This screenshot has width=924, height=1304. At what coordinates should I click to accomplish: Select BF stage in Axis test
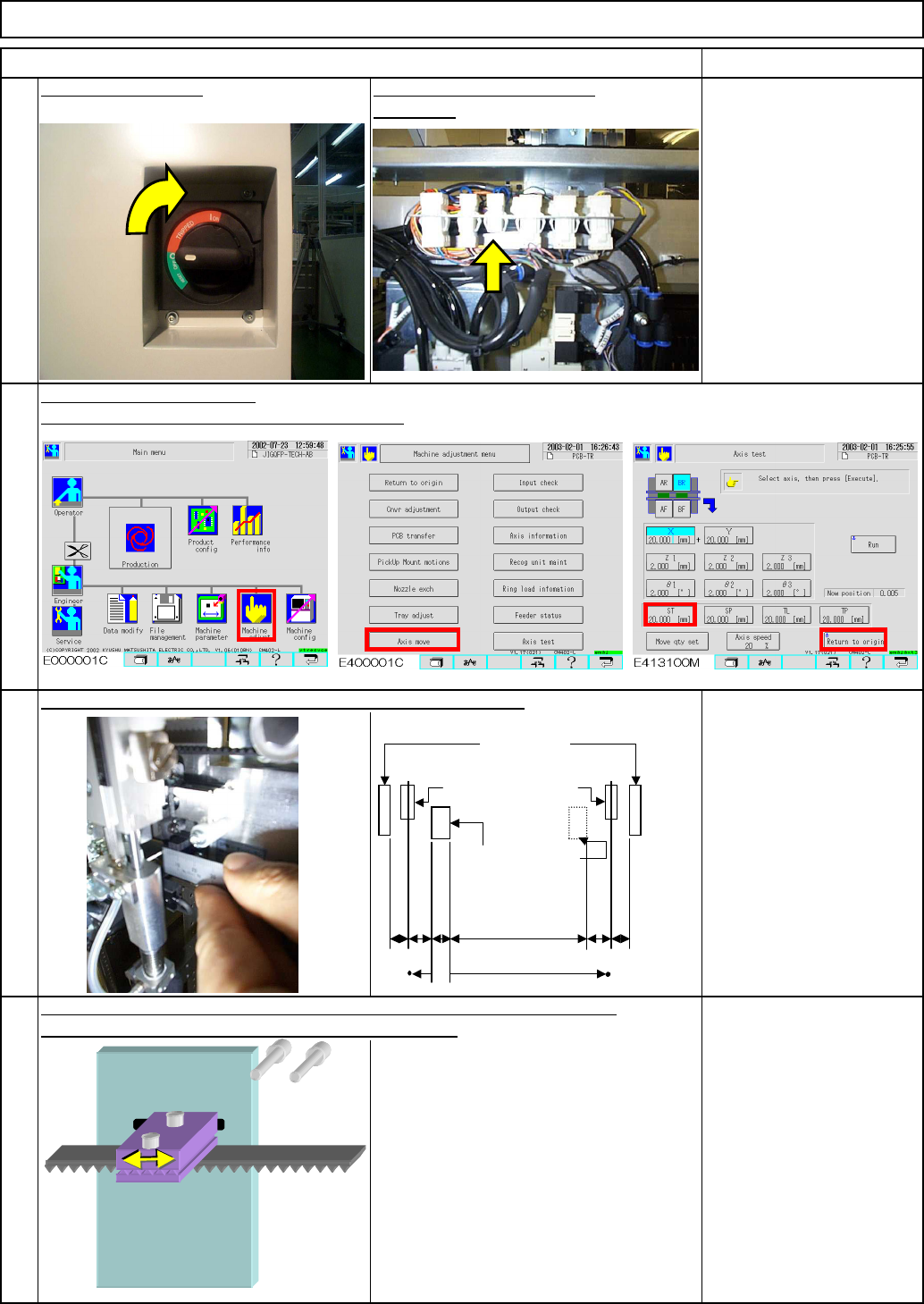click(681, 509)
